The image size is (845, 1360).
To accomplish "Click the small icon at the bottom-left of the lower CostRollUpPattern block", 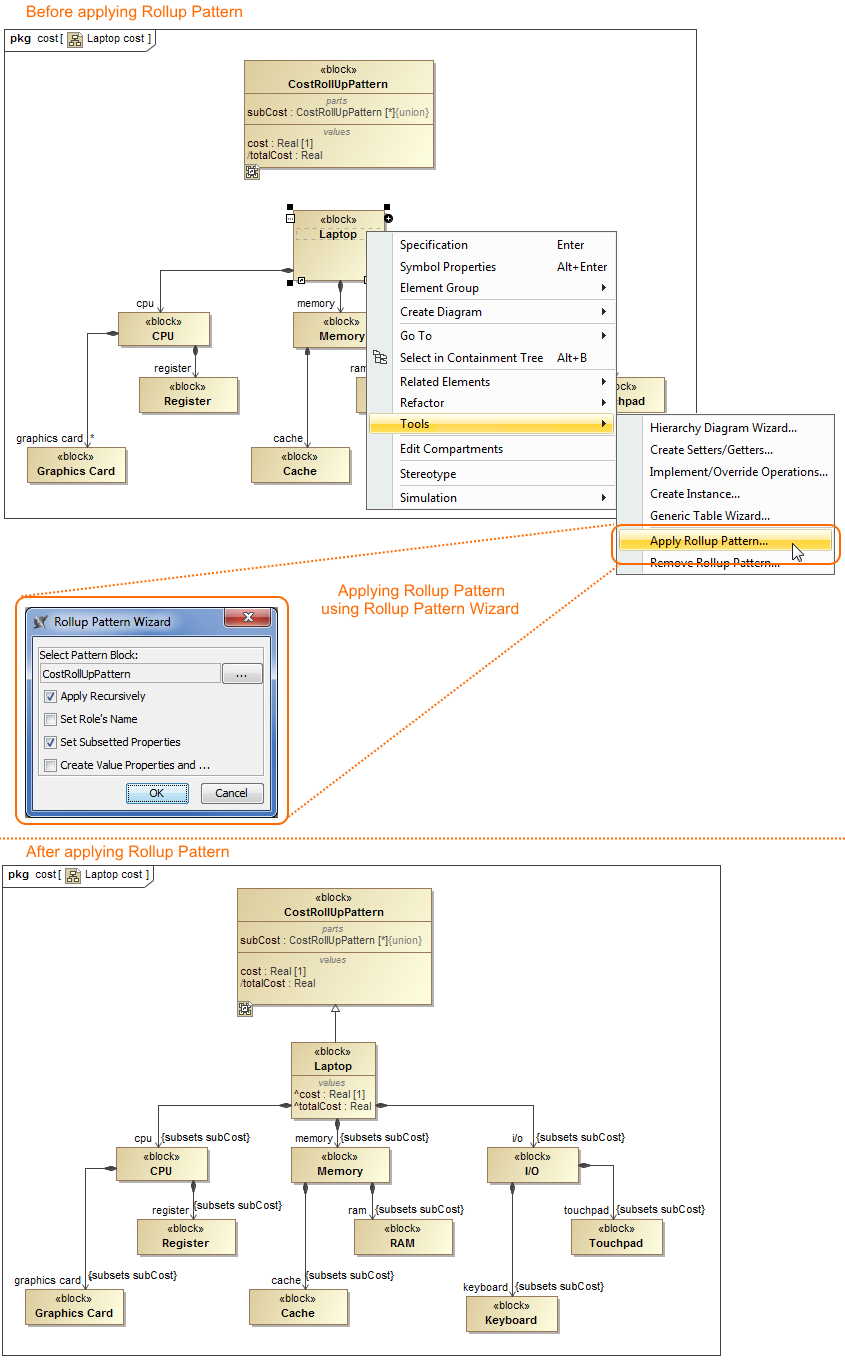I will click(245, 1010).
